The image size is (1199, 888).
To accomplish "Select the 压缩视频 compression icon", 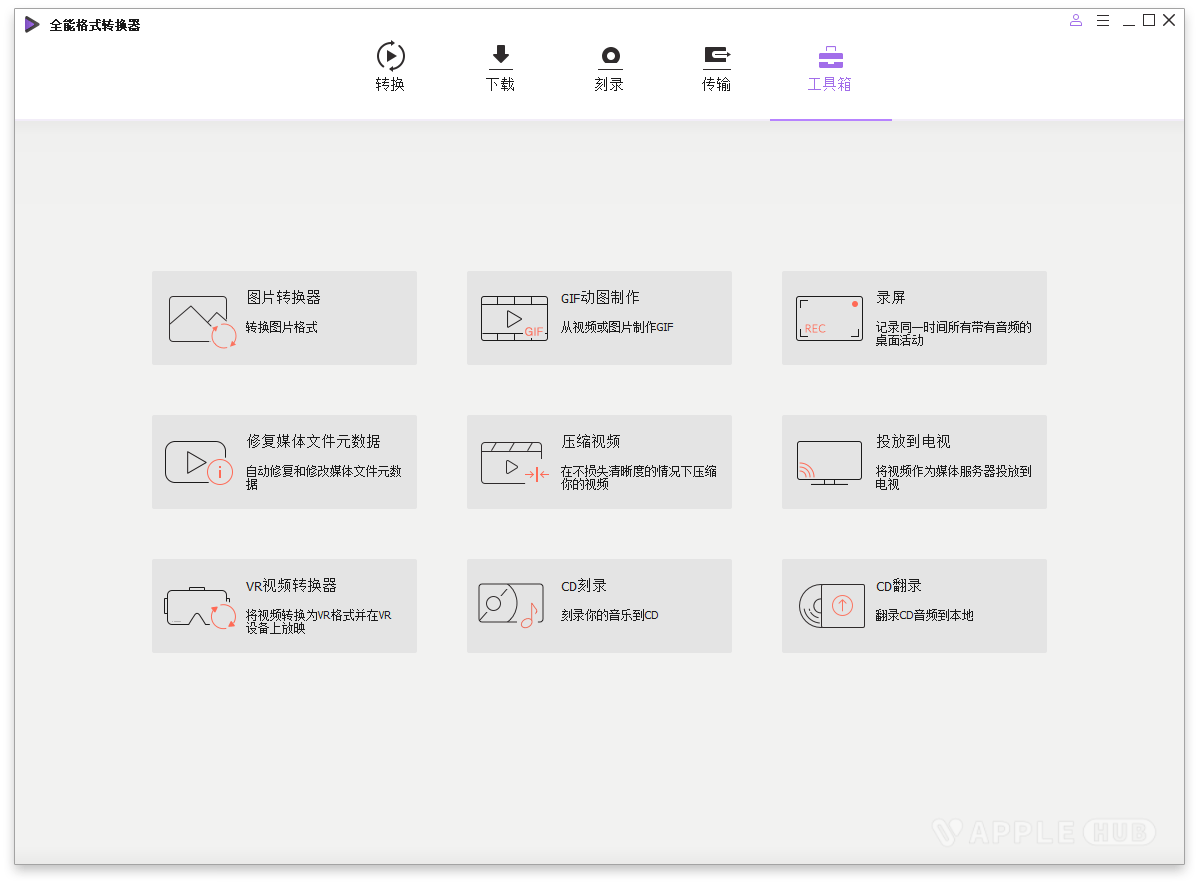I will pos(513,461).
